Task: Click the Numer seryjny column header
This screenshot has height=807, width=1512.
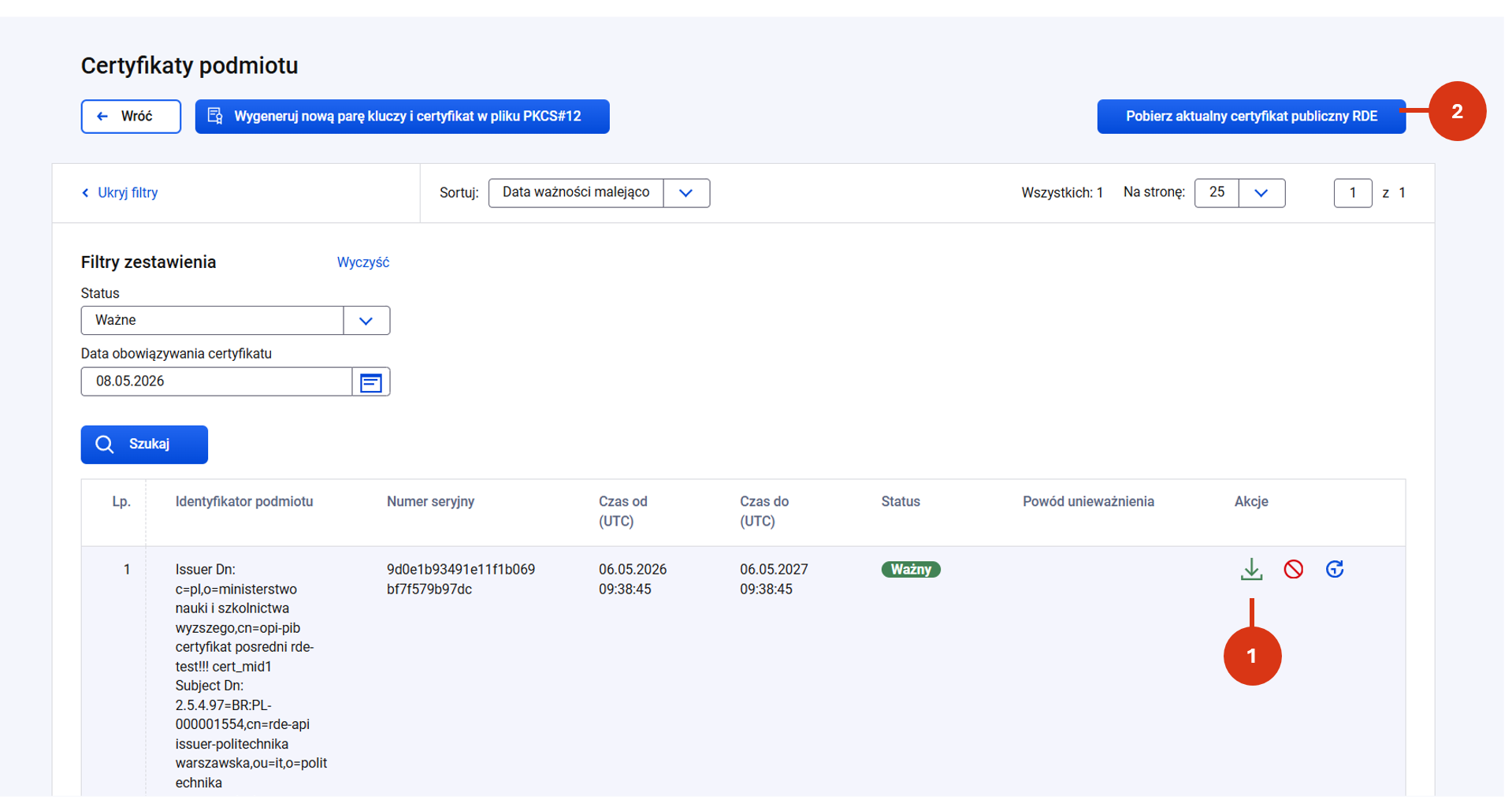Action: pyautogui.click(x=430, y=502)
